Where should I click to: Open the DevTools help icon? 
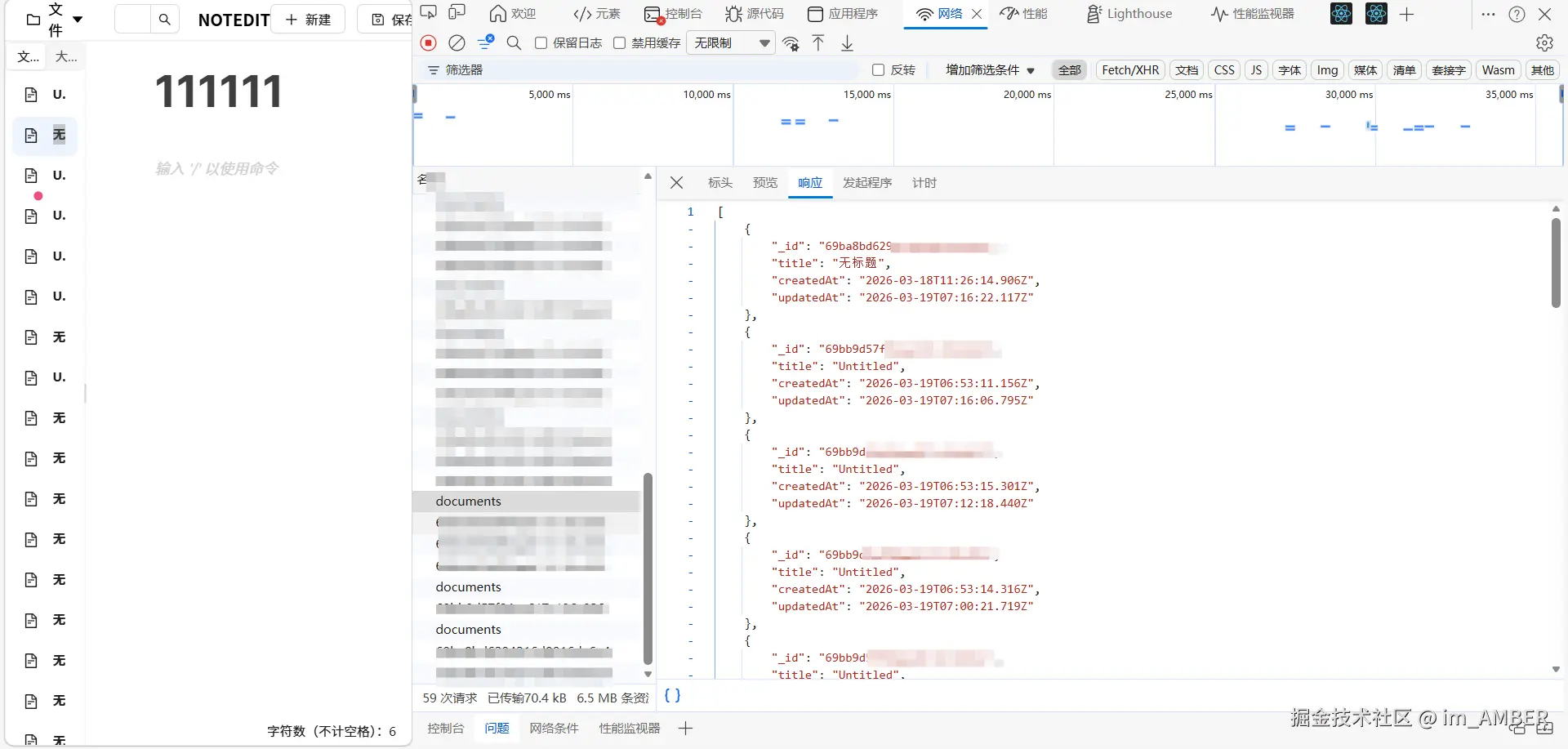click(x=1517, y=14)
